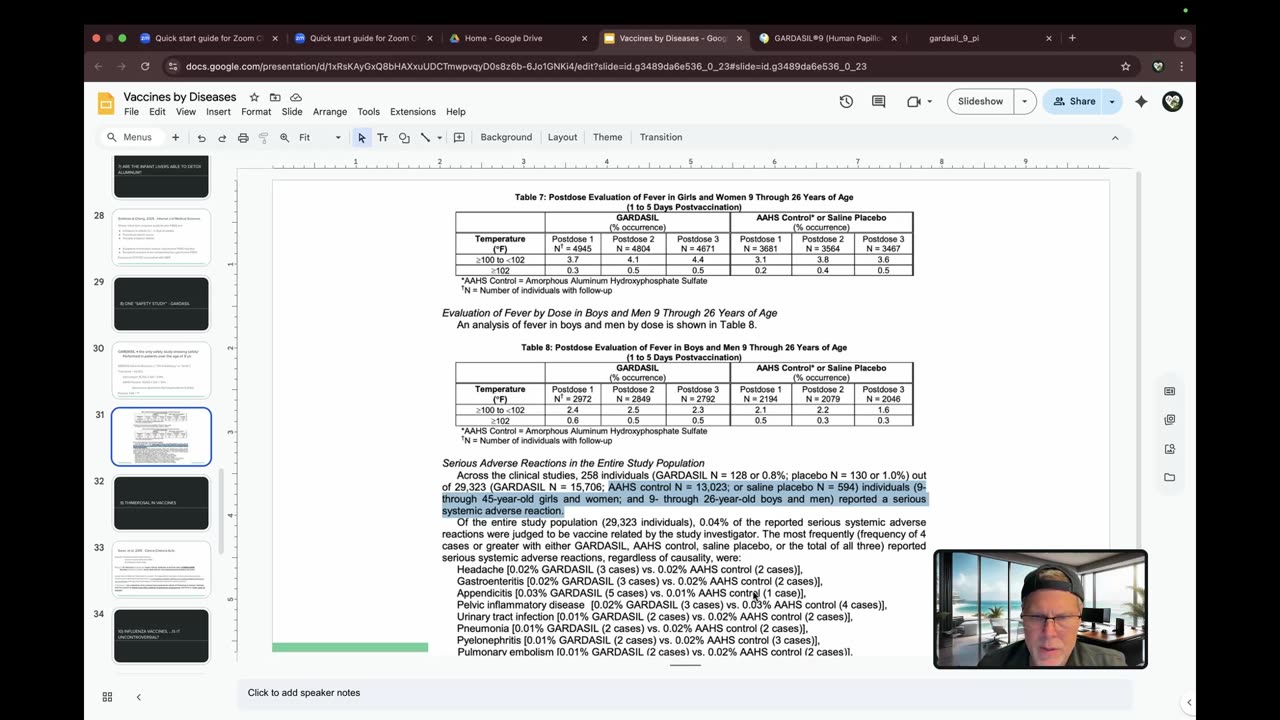Choose the Select cursor tool

point(361,137)
